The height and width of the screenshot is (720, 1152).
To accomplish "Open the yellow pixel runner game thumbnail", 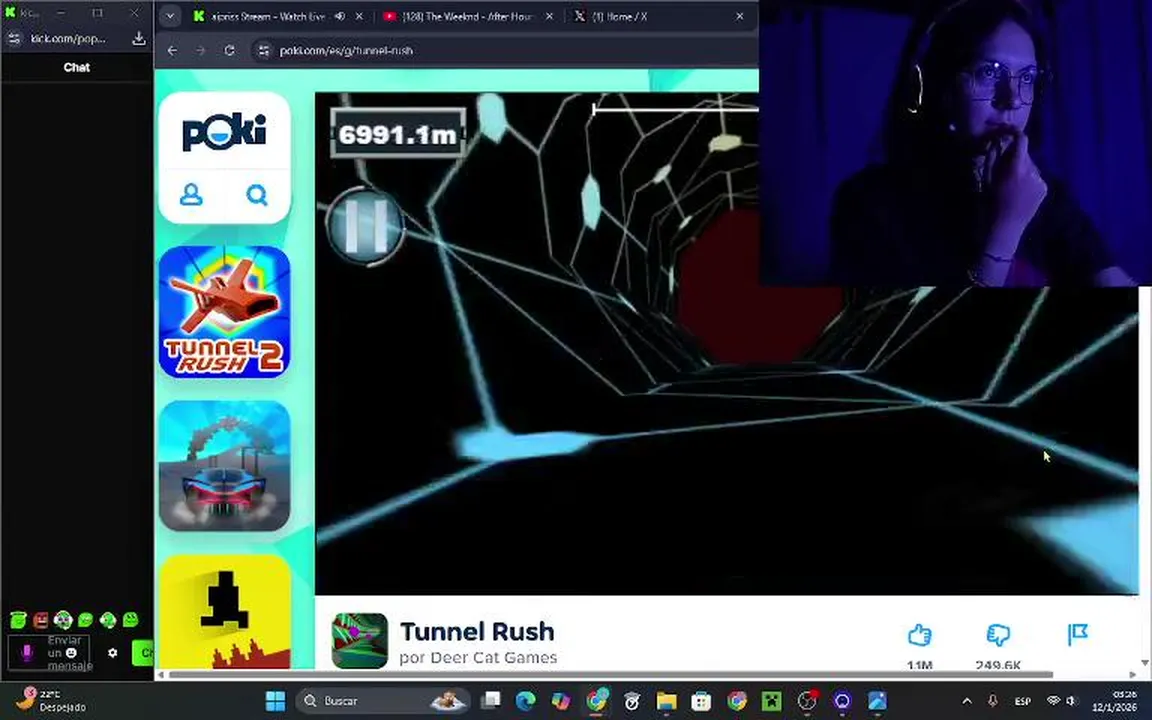I will click(224, 611).
